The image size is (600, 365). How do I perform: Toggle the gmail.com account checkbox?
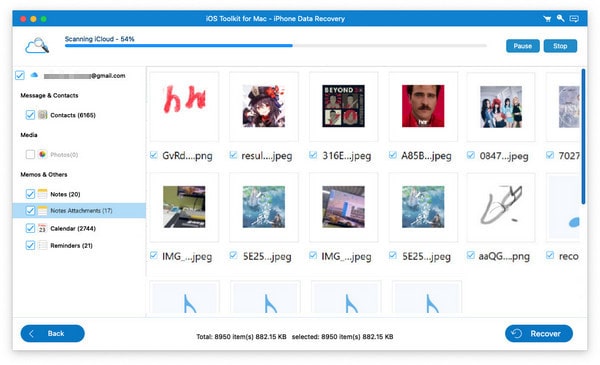pyautogui.click(x=20, y=75)
